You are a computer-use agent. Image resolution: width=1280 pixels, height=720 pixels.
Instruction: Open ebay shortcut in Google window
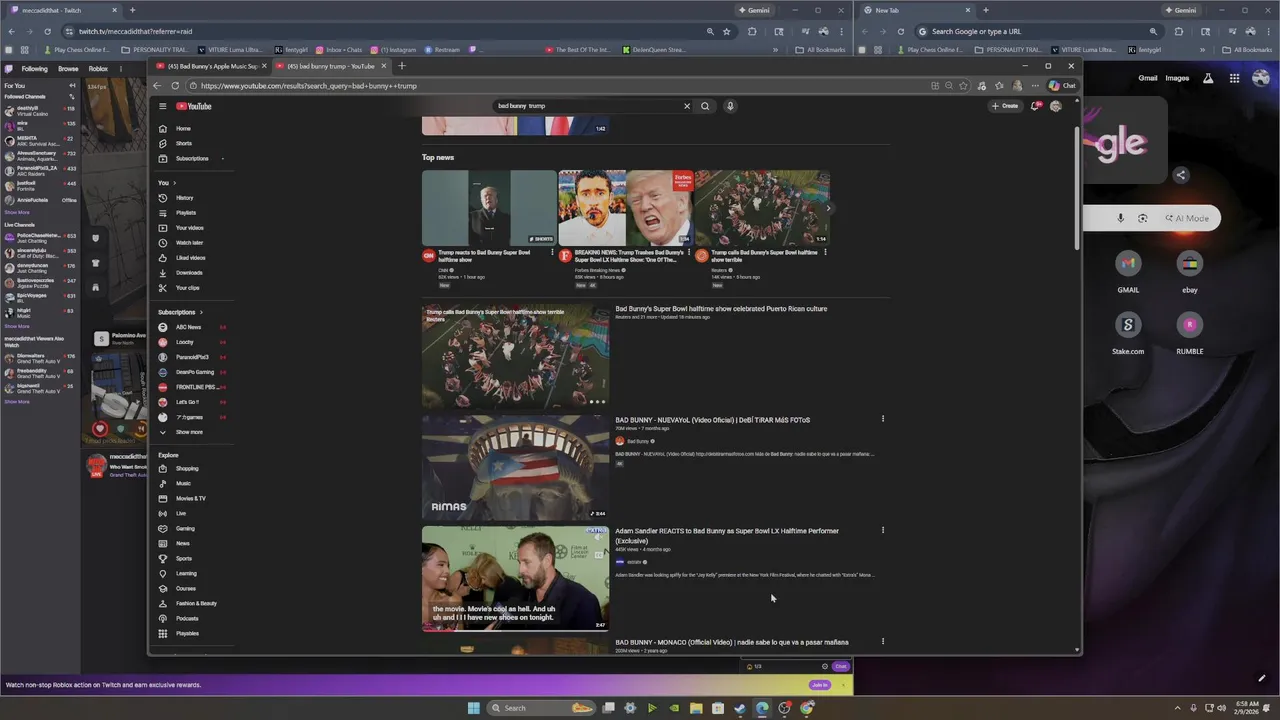click(x=1189, y=271)
